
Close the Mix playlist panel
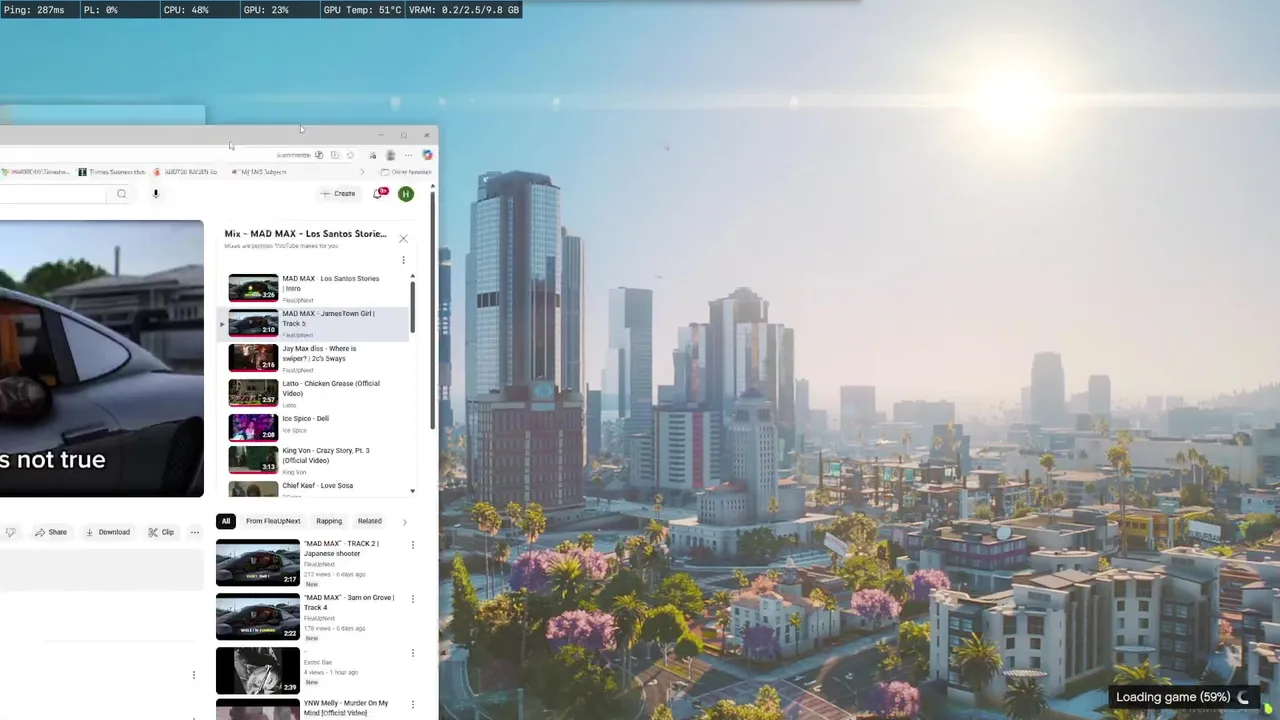tap(403, 238)
